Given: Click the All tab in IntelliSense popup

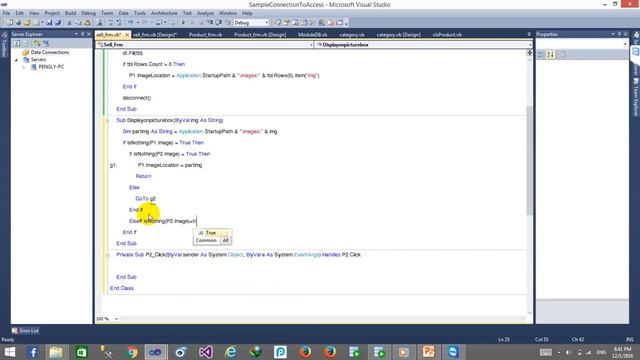Looking at the screenshot, I should pos(225,240).
